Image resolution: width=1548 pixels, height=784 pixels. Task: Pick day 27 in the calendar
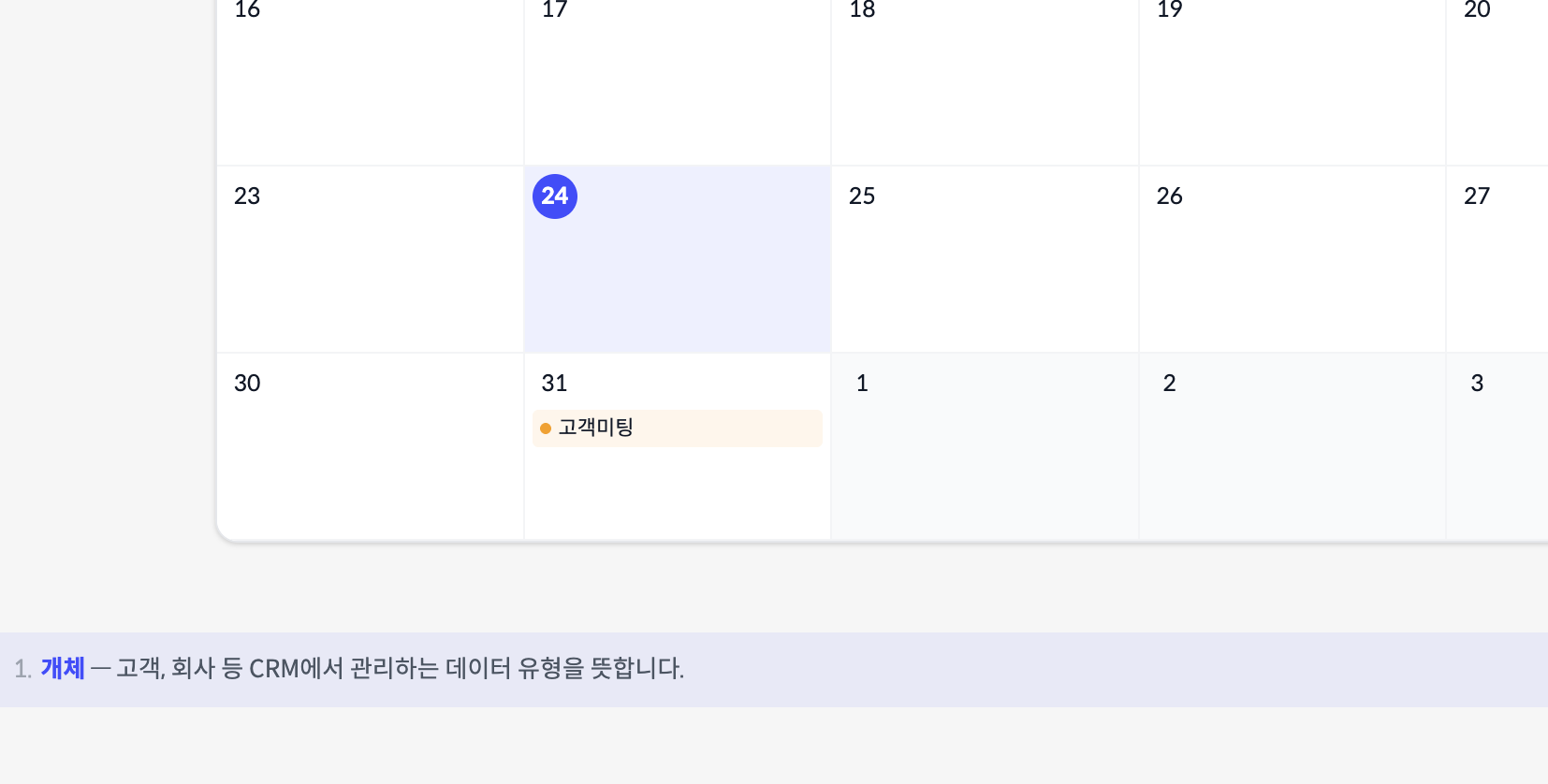pyautogui.click(x=1497, y=259)
